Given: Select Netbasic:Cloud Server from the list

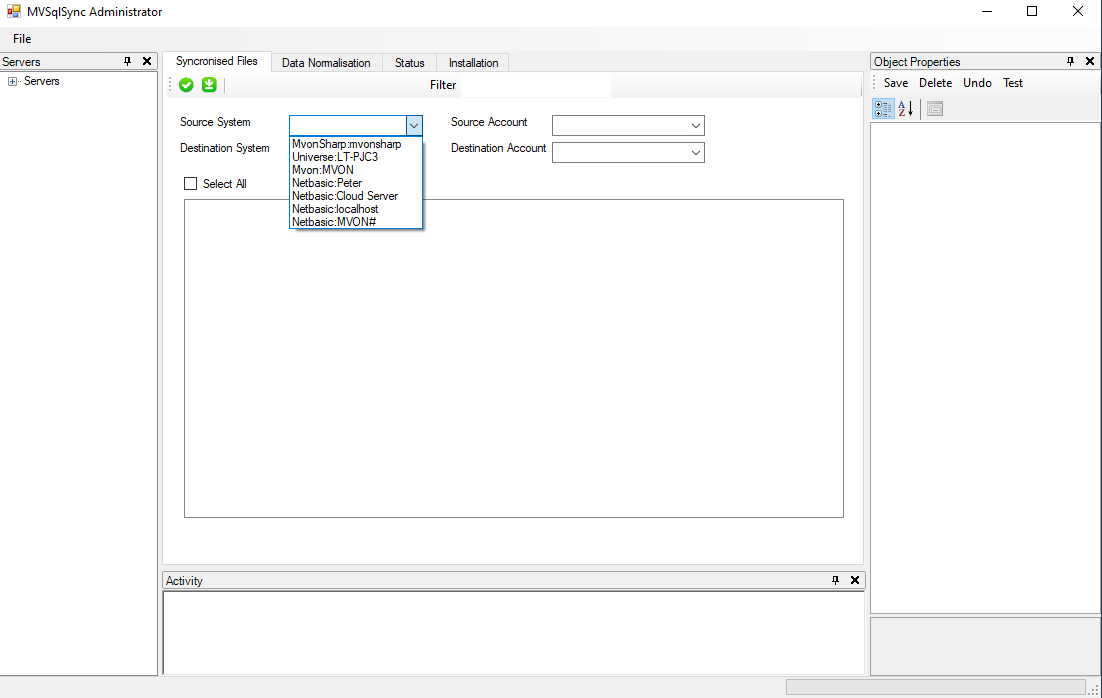Looking at the screenshot, I should (356, 196).
